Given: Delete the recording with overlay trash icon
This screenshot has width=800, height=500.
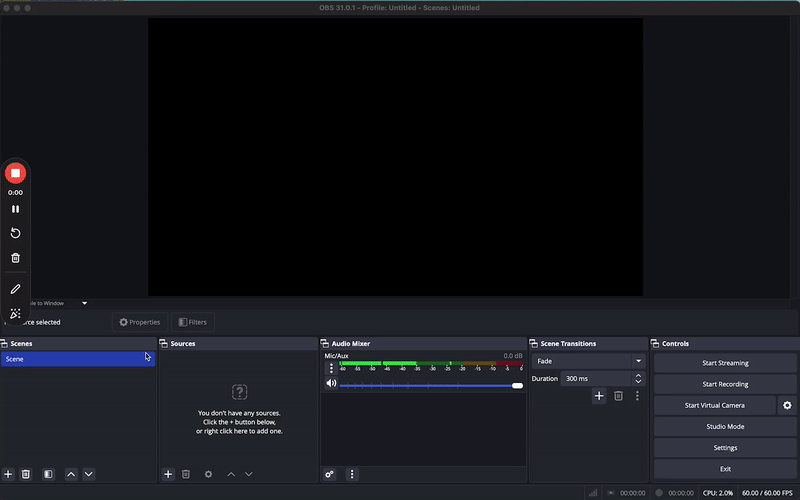Looking at the screenshot, I should [15, 258].
